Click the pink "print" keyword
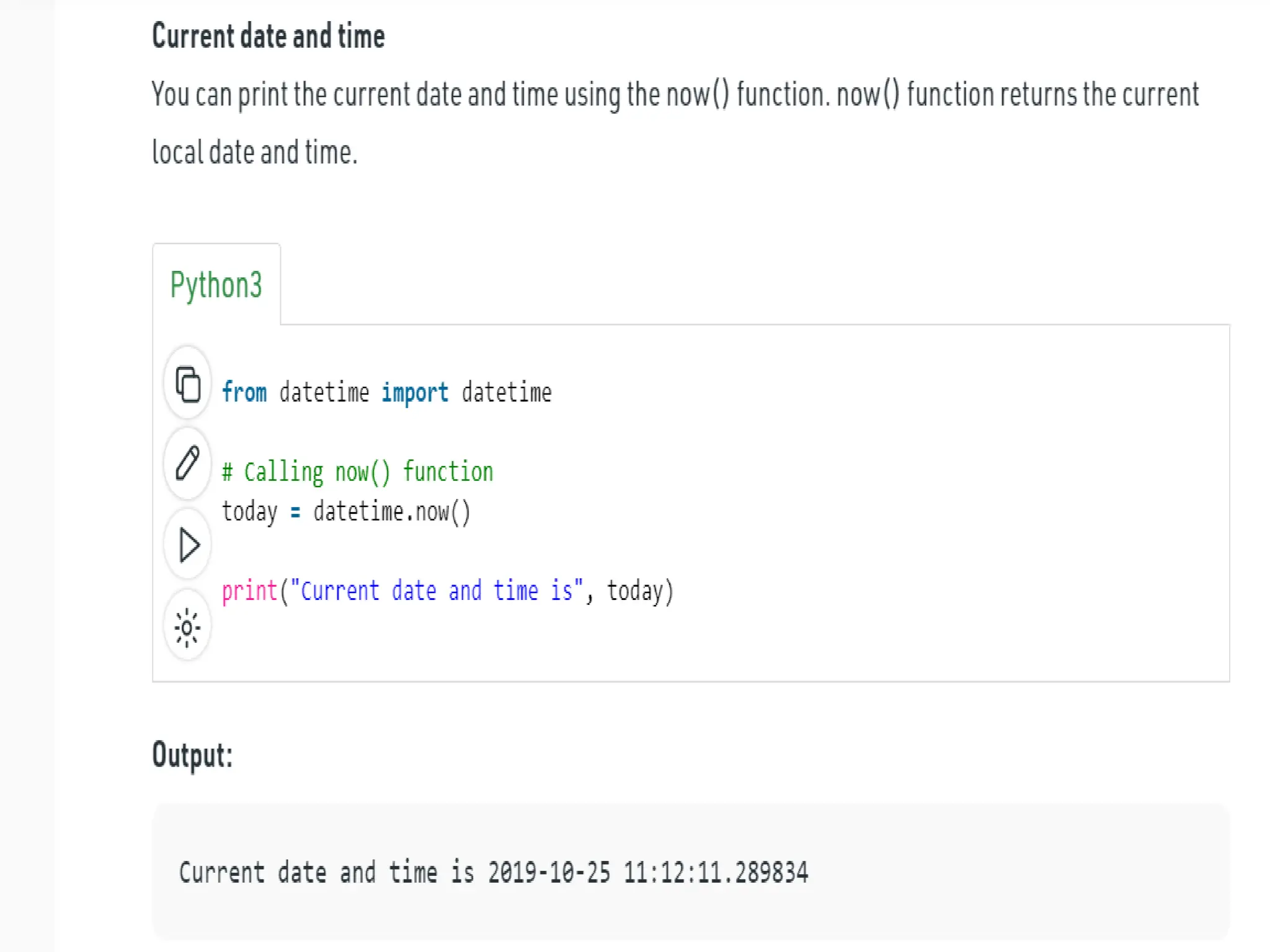This screenshot has width=1270, height=952. tap(249, 591)
